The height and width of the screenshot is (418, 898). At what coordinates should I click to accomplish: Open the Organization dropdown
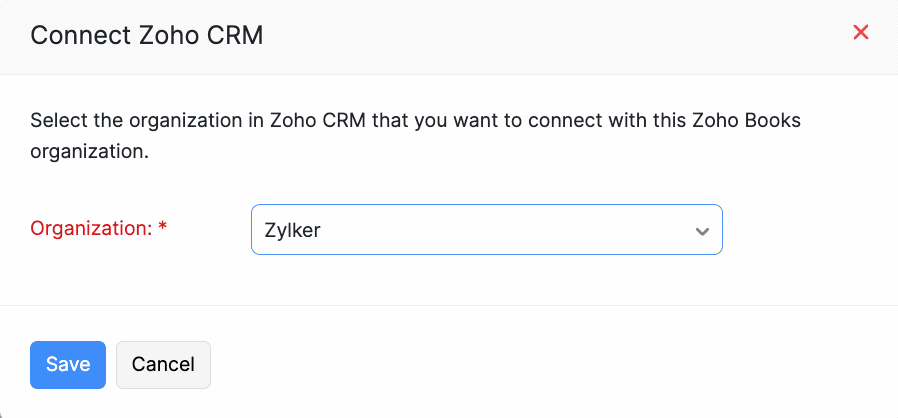(x=486, y=230)
